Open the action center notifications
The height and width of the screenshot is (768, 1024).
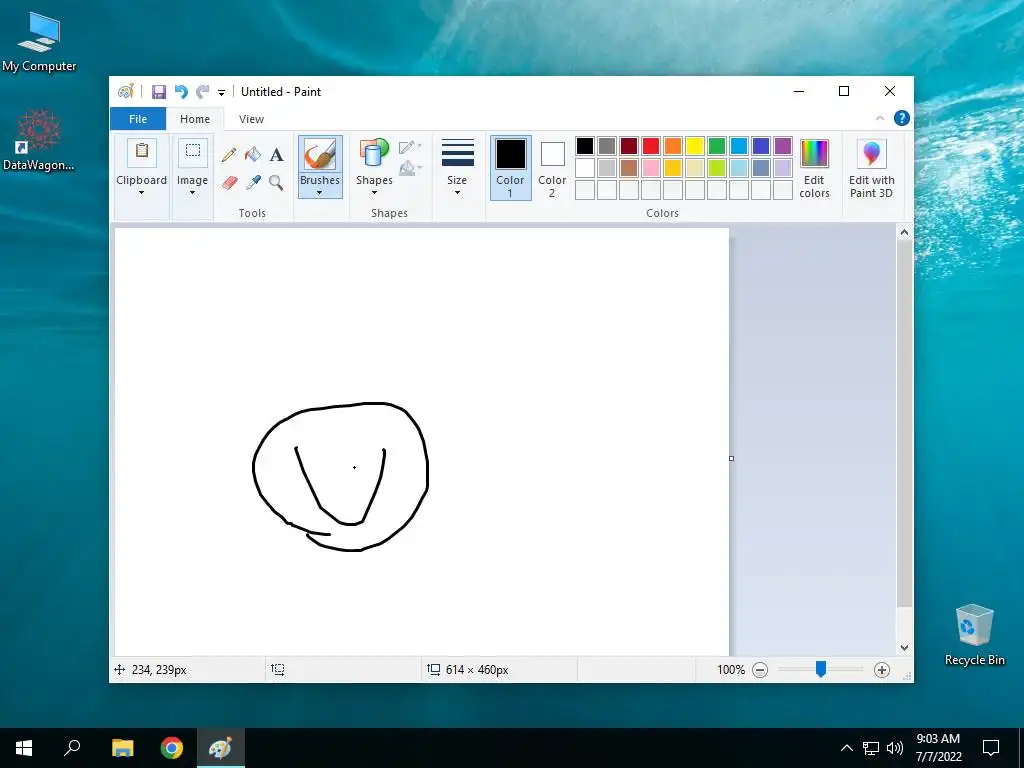coord(991,748)
